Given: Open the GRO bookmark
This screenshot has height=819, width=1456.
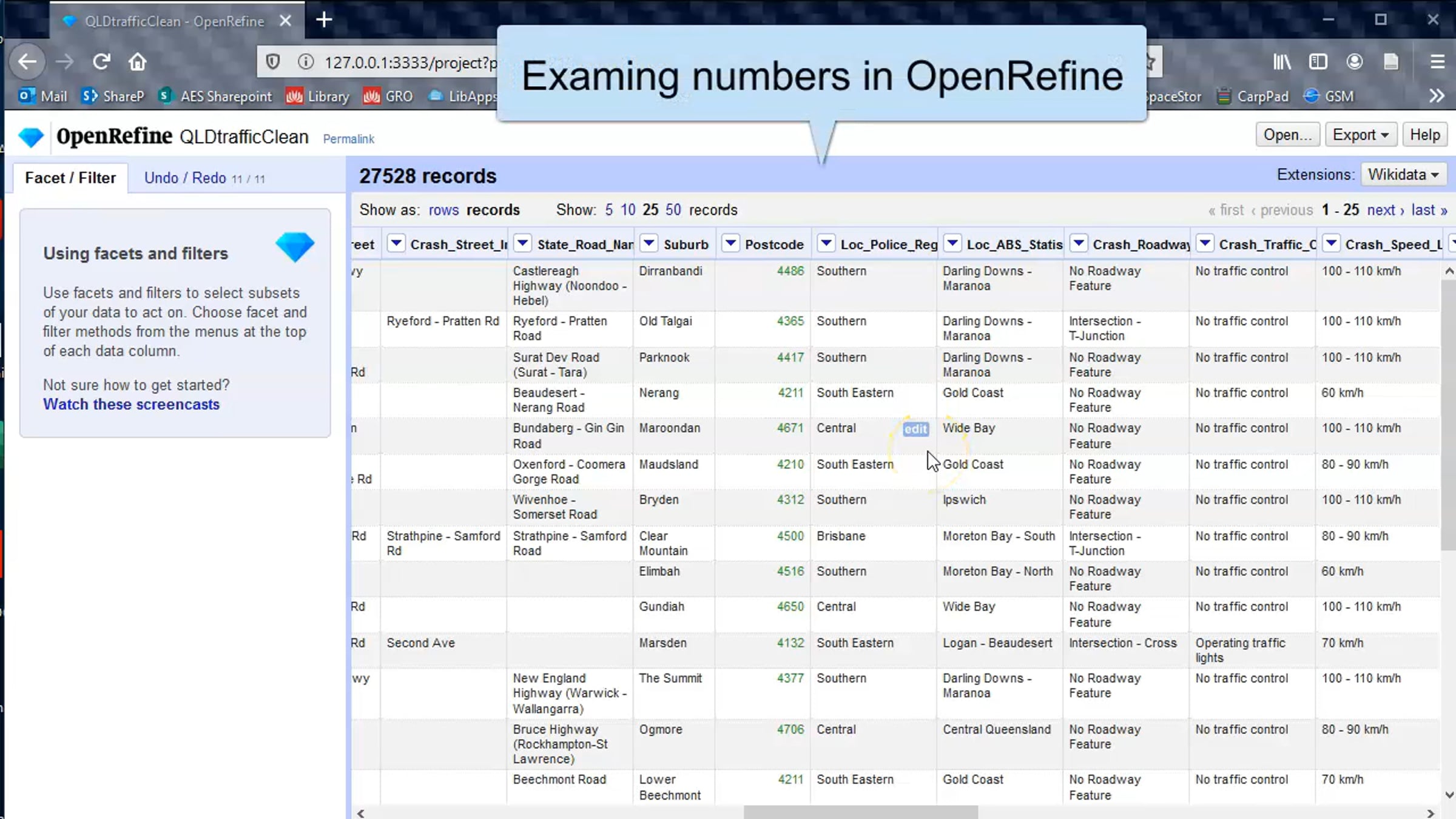Looking at the screenshot, I should coord(388,96).
